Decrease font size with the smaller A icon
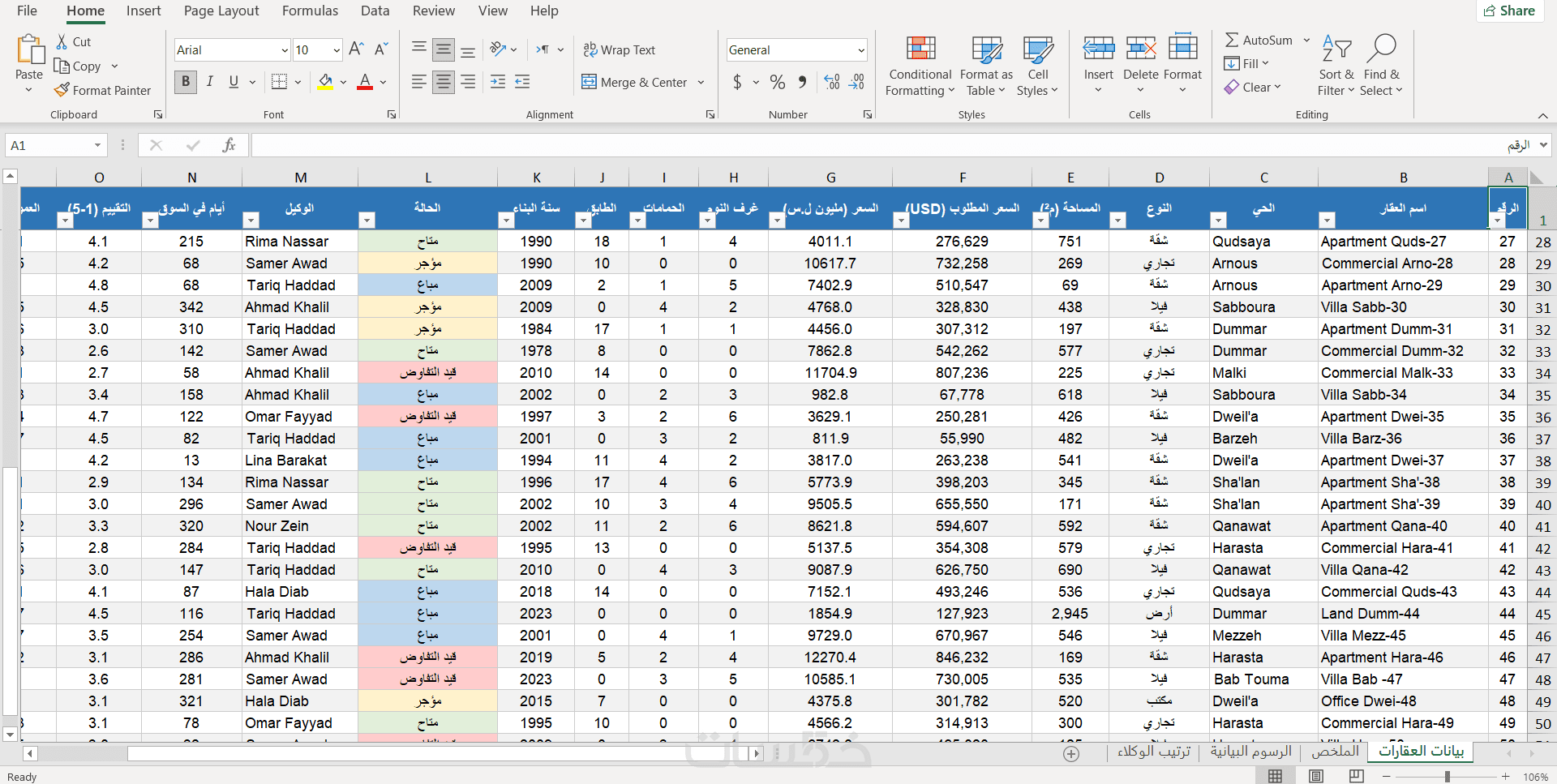Viewport: 1557px width, 784px height. [x=381, y=49]
